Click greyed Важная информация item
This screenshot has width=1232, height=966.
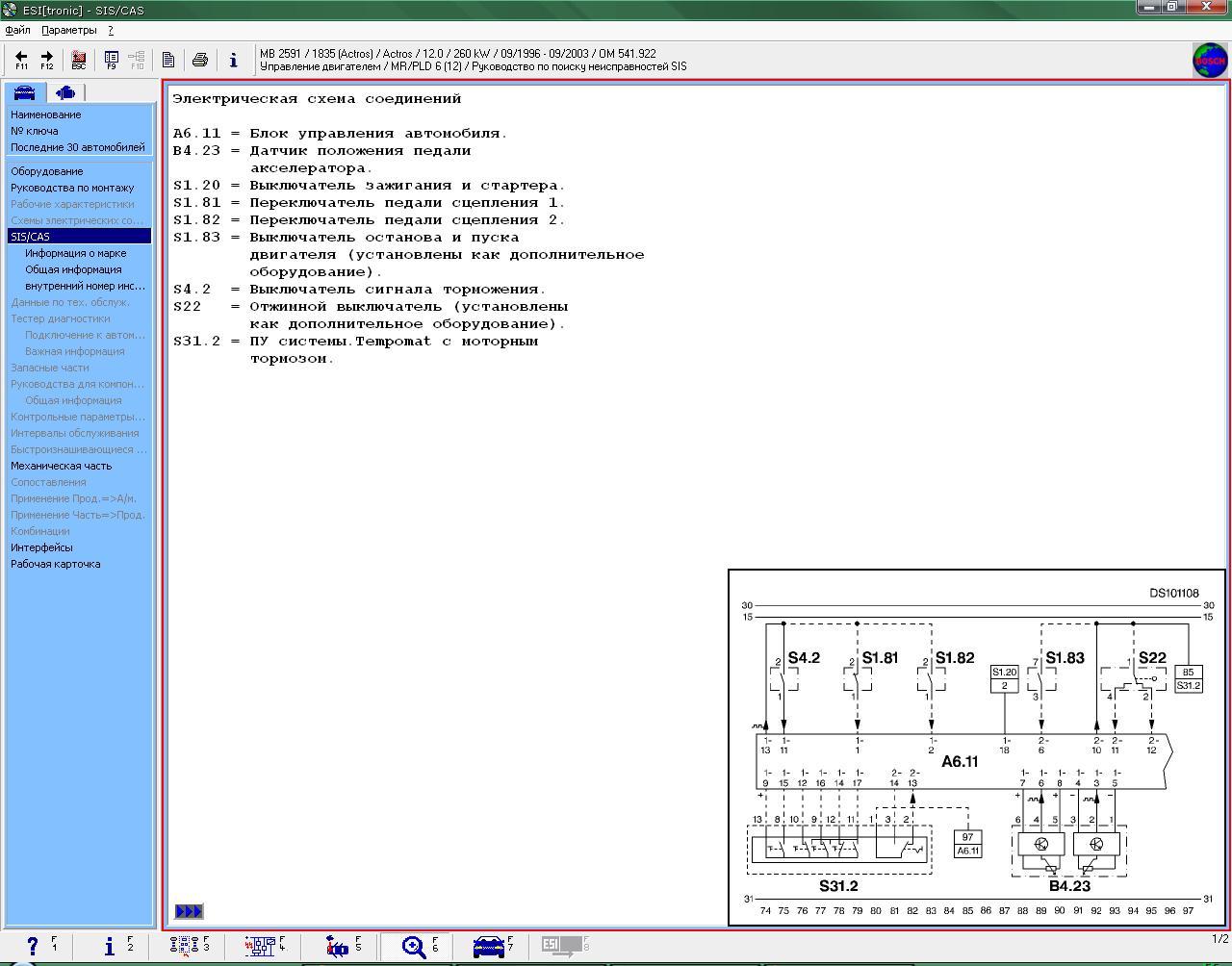(x=75, y=351)
